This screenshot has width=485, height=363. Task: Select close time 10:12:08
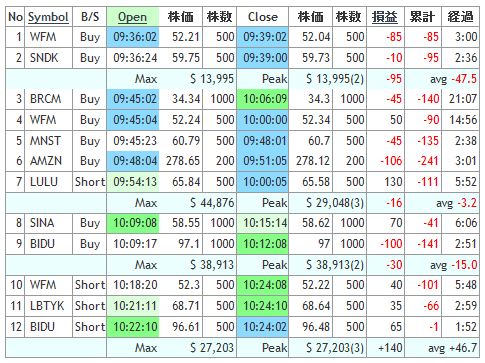[x=265, y=244]
